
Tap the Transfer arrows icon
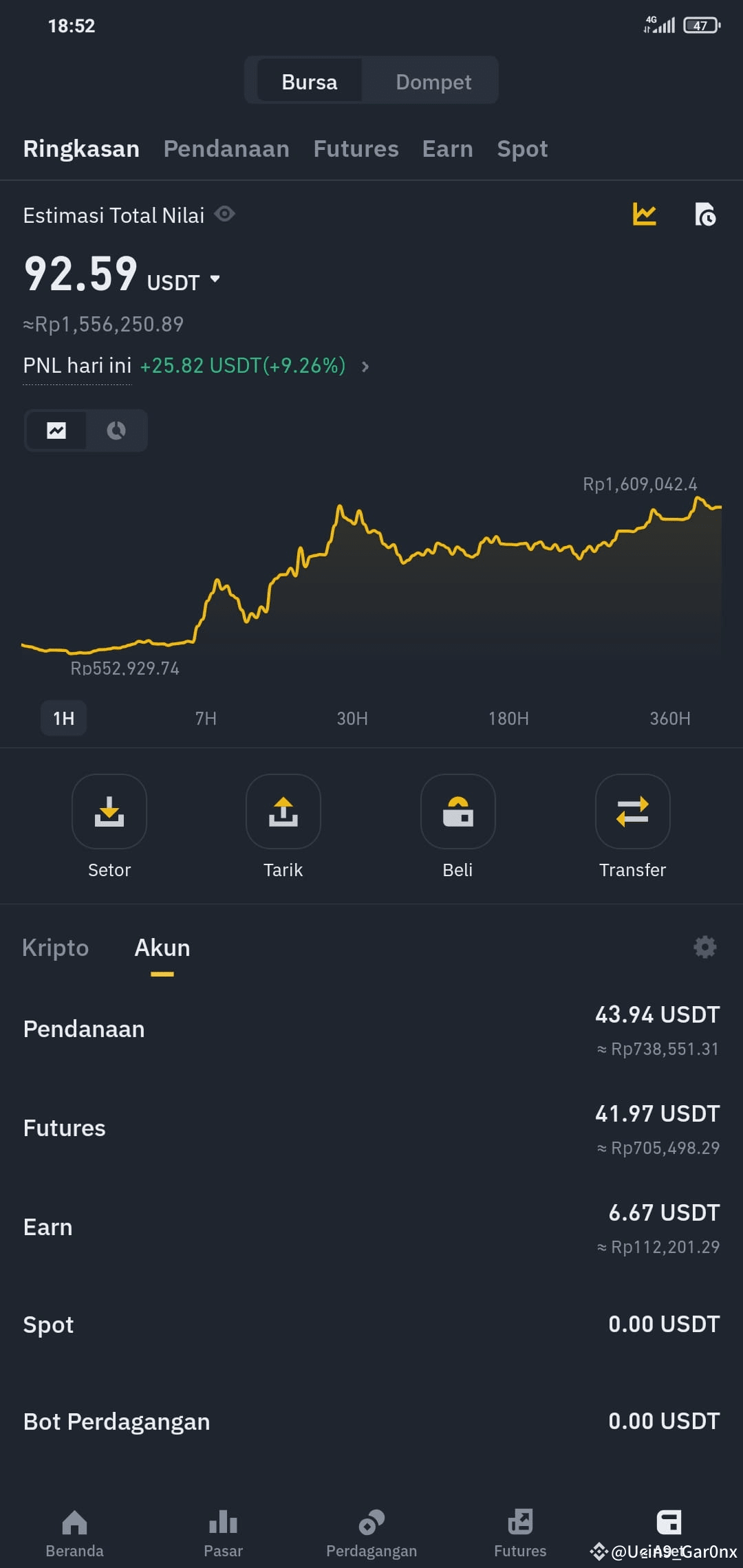click(x=633, y=812)
